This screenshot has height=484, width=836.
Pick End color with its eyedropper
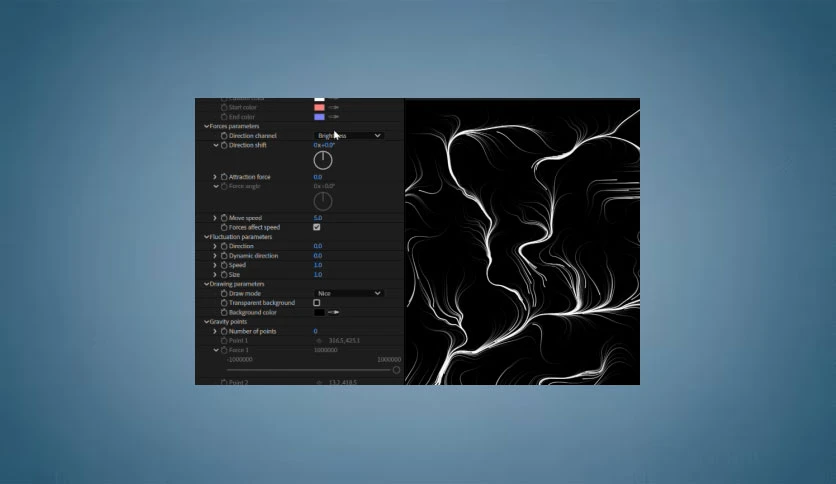pos(334,117)
